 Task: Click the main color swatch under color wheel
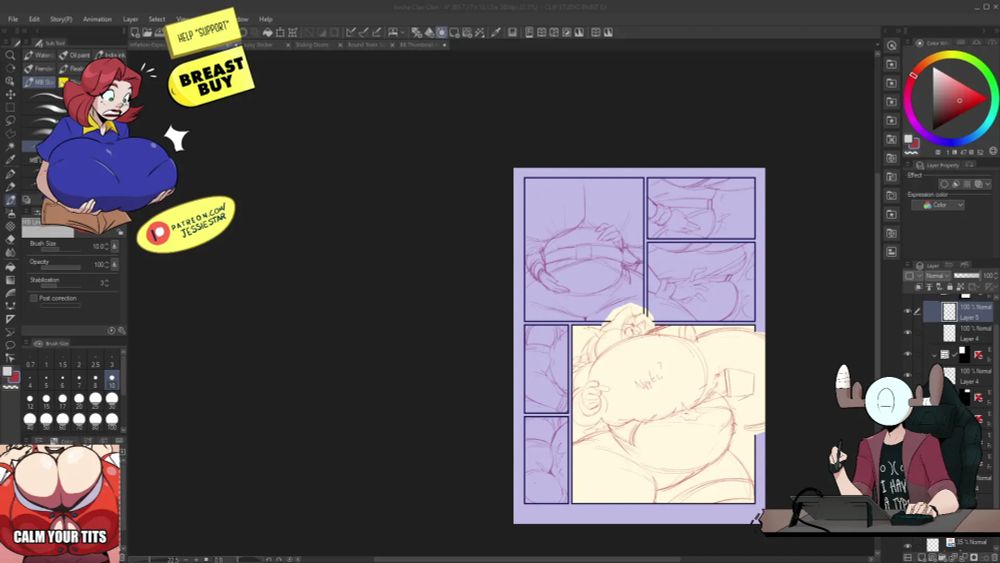(x=908, y=139)
